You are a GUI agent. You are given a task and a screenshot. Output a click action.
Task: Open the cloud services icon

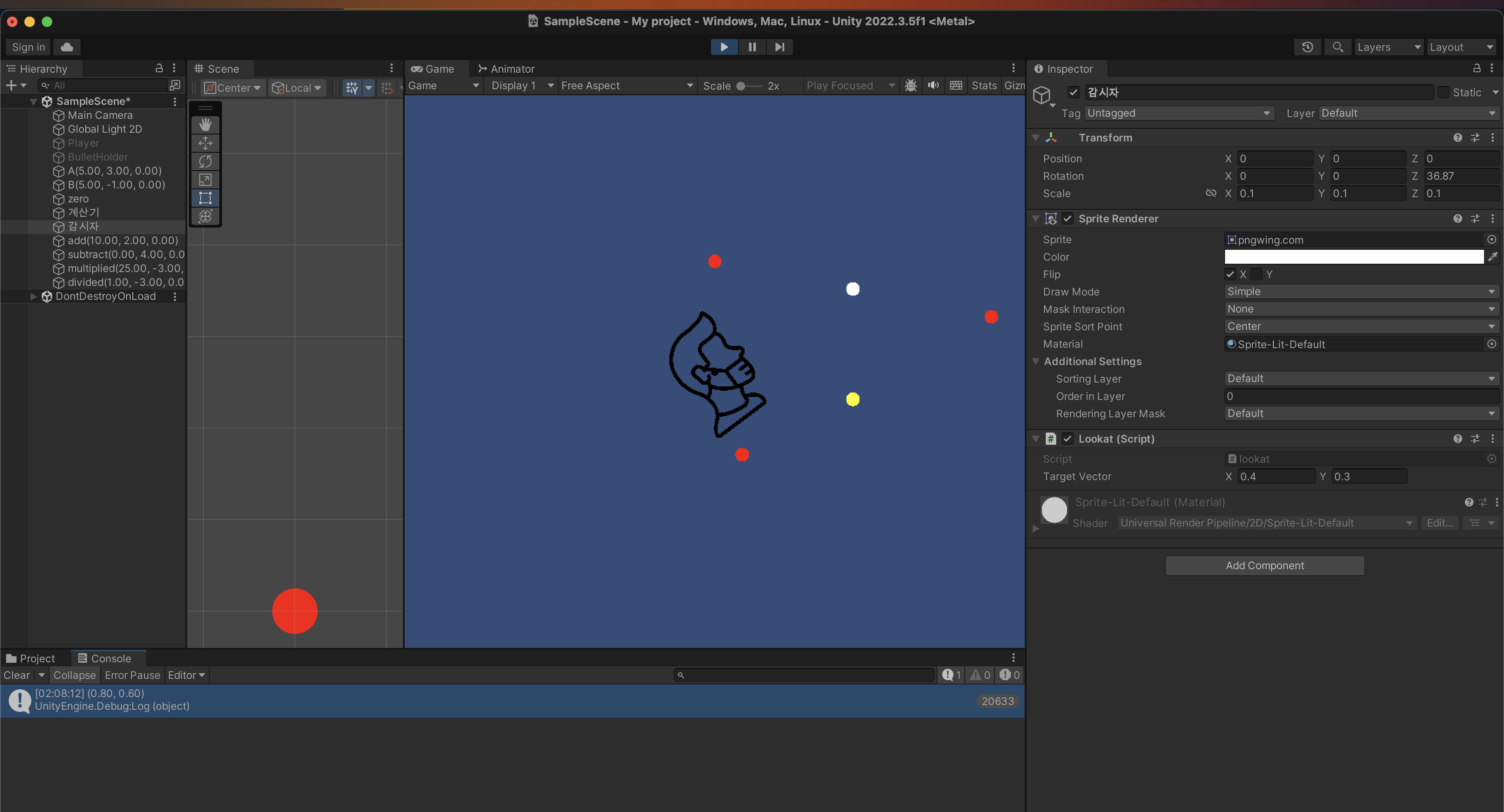click(x=67, y=47)
